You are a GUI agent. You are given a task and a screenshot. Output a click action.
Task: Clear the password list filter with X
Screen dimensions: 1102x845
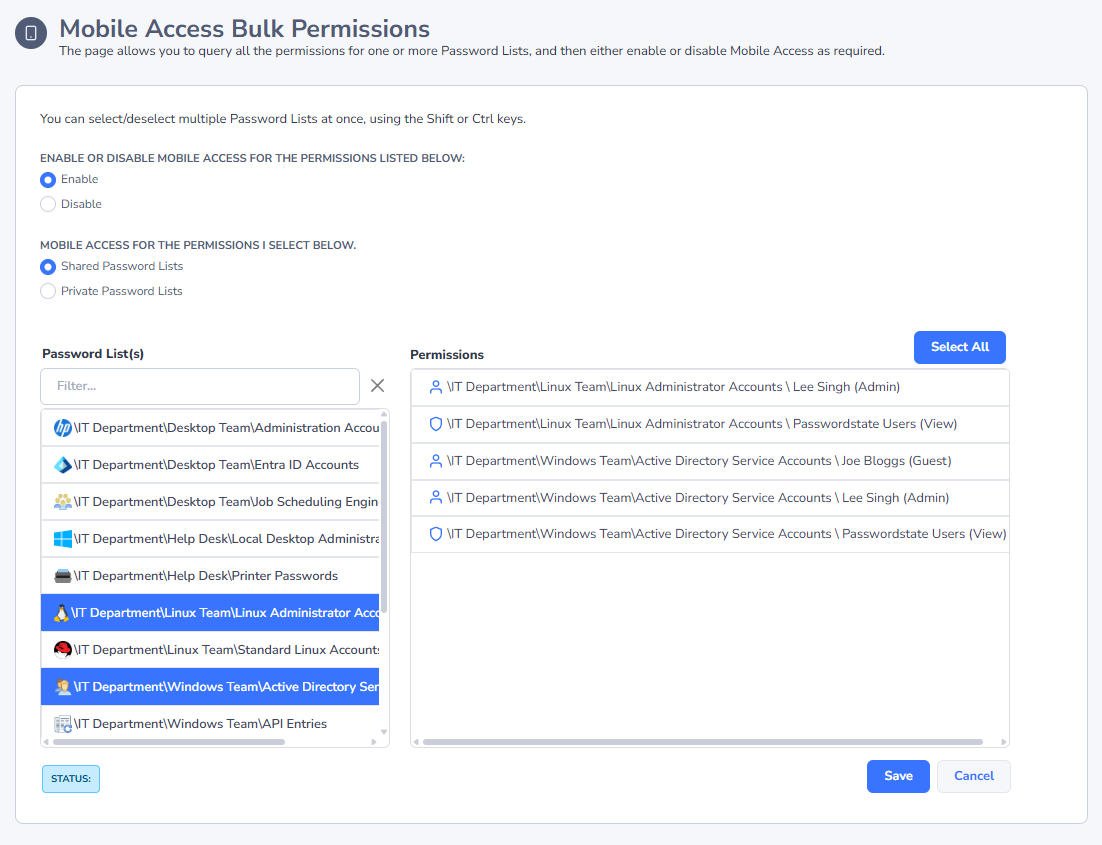click(x=377, y=385)
